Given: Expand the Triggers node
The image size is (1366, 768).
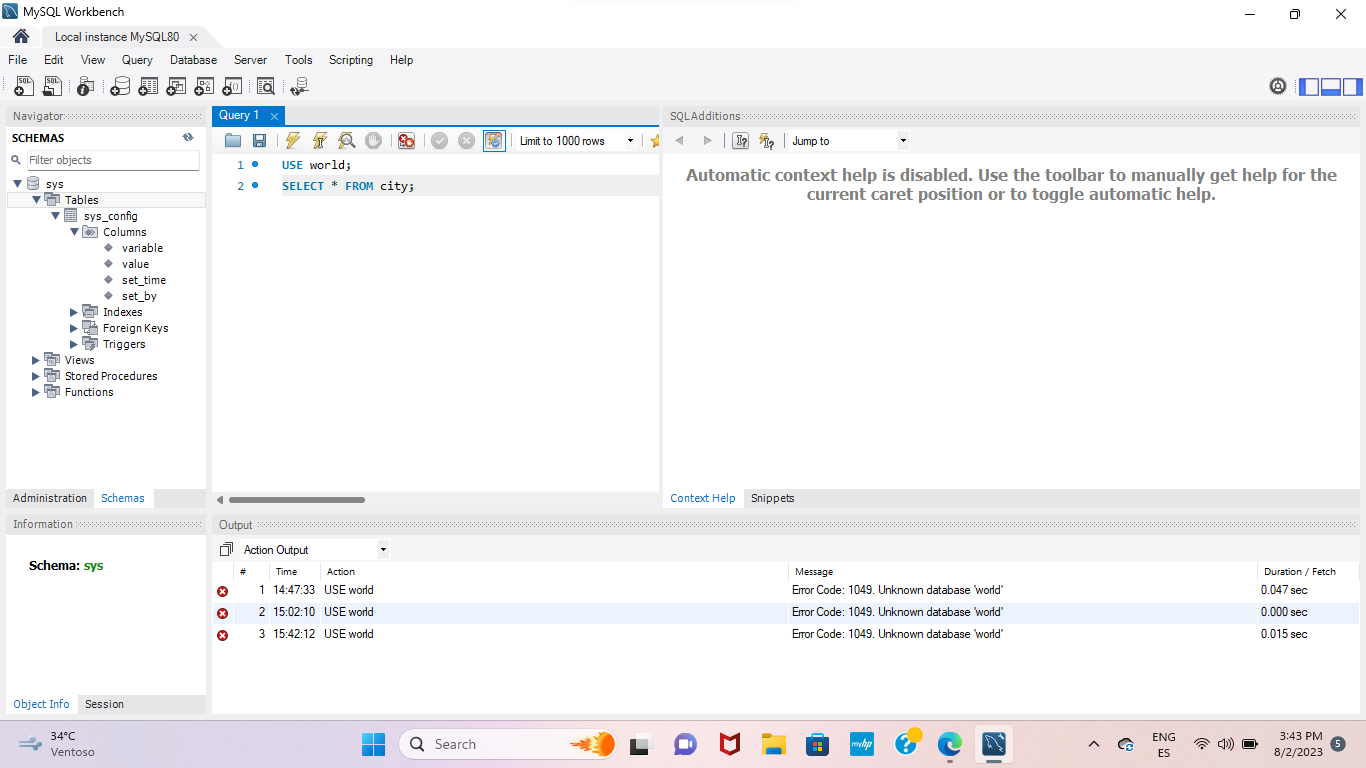Looking at the screenshot, I should tap(74, 344).
